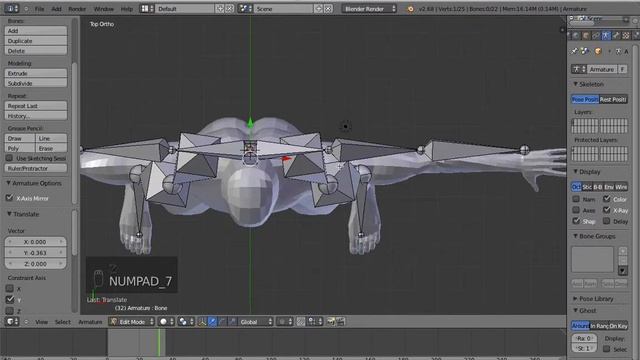Open the Bone properties tab icon

click(616, 36)
